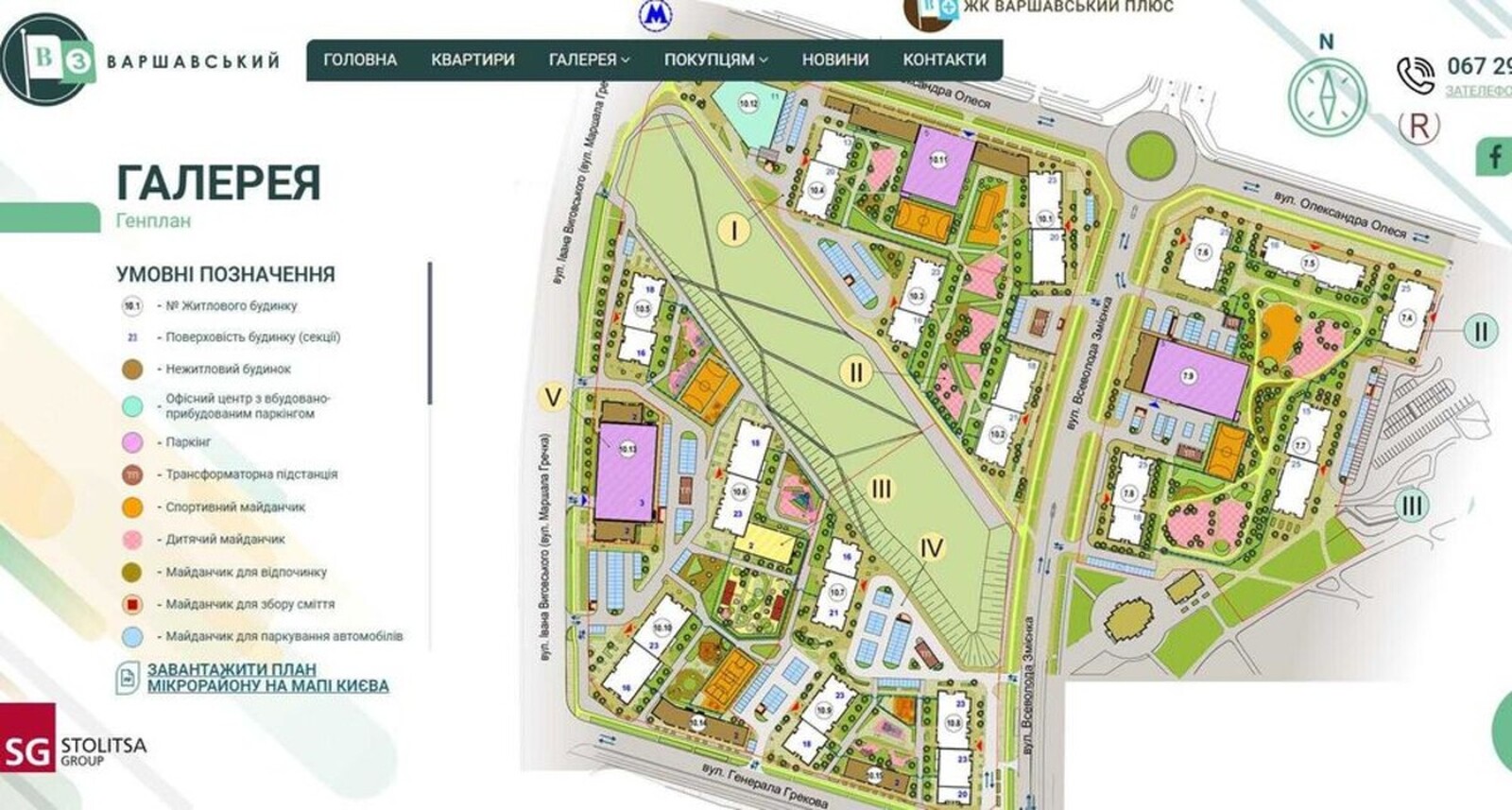Screen dimensions: 1512x810
Task: Click the Генплан subtitle text
Action: click(153, 221)
